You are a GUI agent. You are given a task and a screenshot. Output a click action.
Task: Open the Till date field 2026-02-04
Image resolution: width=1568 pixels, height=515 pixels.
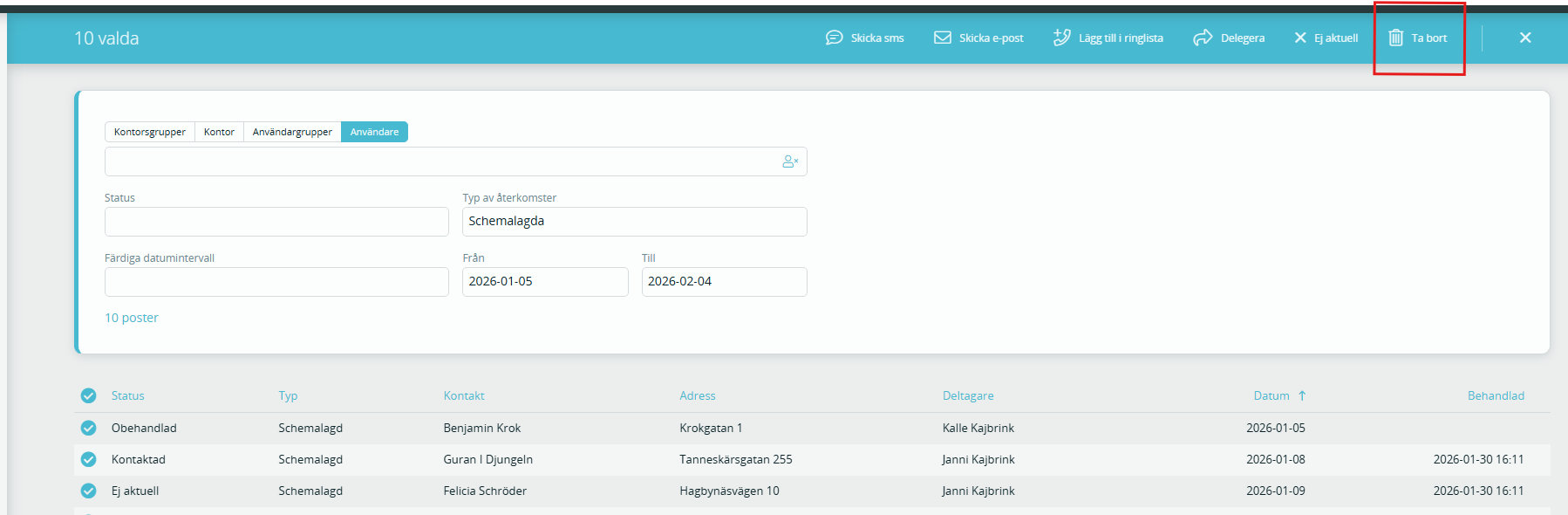724,282
